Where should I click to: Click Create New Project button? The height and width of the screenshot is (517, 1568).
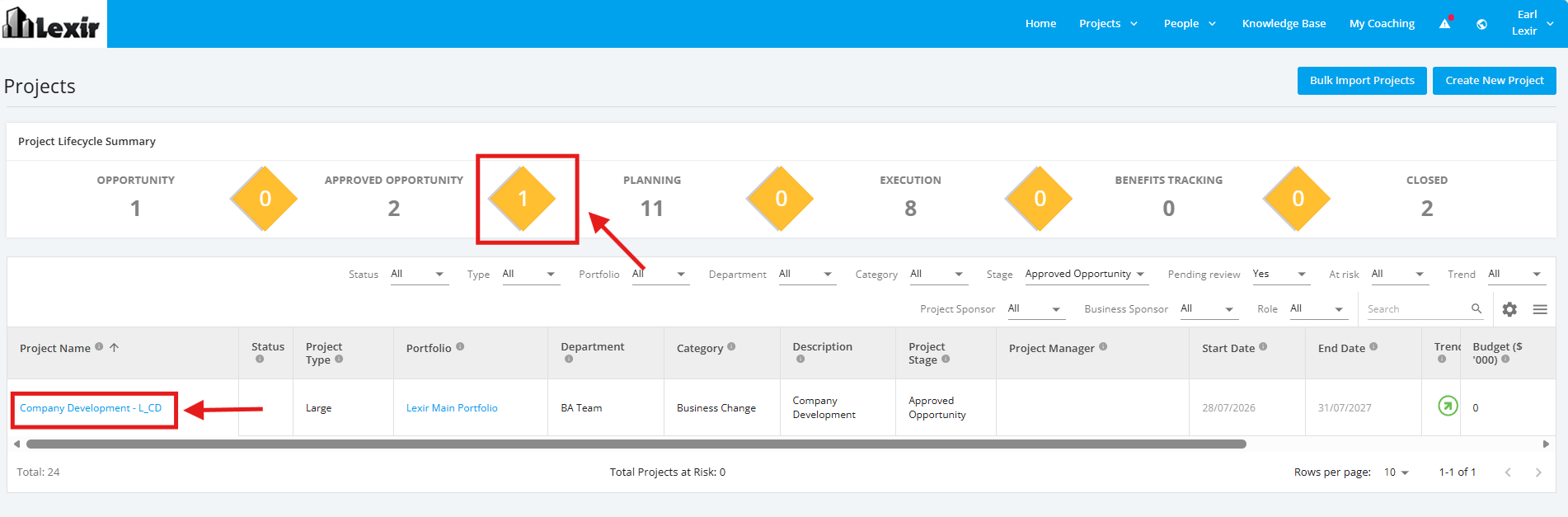tap(1494, 81)
